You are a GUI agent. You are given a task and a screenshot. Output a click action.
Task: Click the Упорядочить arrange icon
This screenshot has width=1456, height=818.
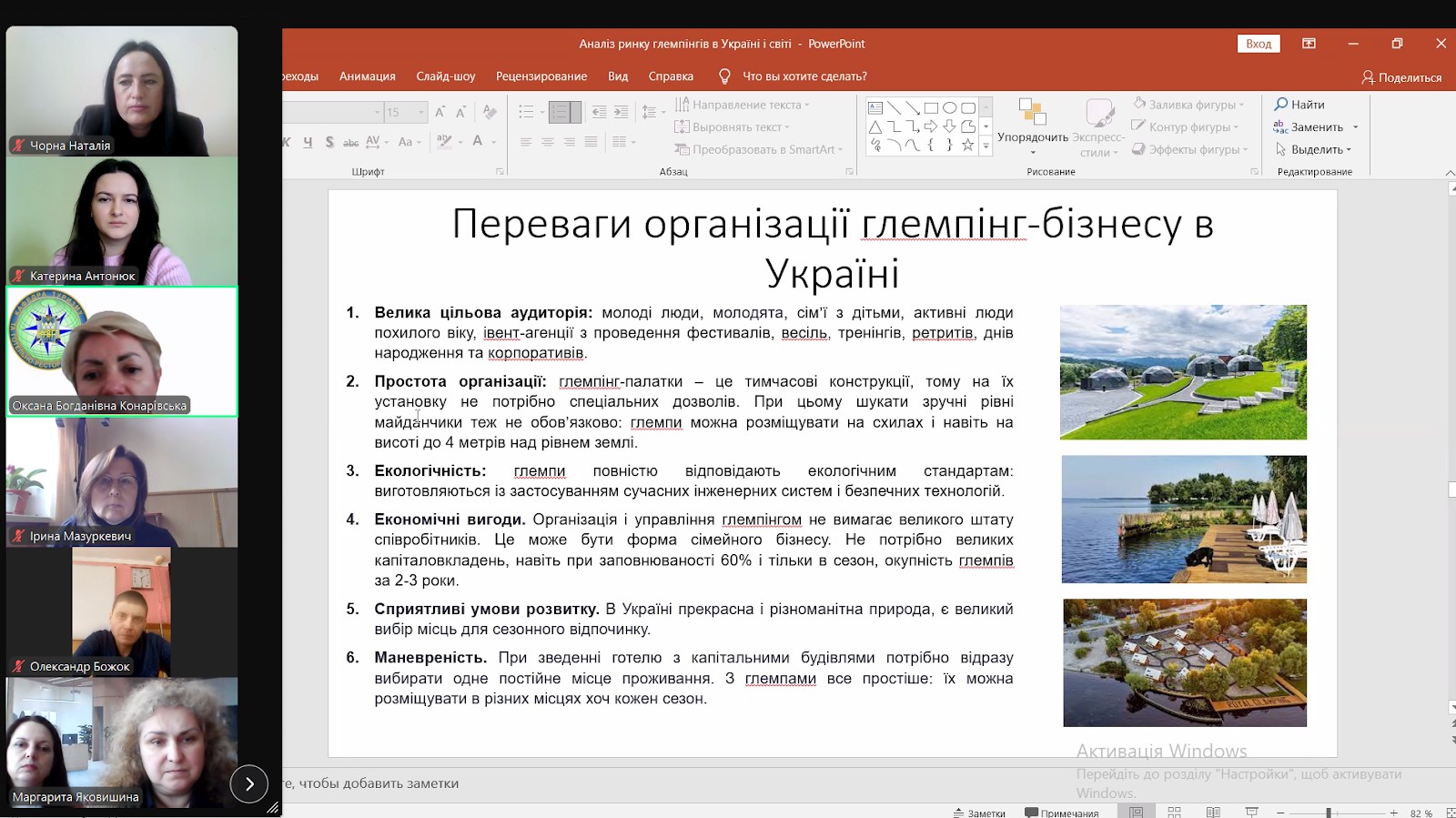(1032, 113)
